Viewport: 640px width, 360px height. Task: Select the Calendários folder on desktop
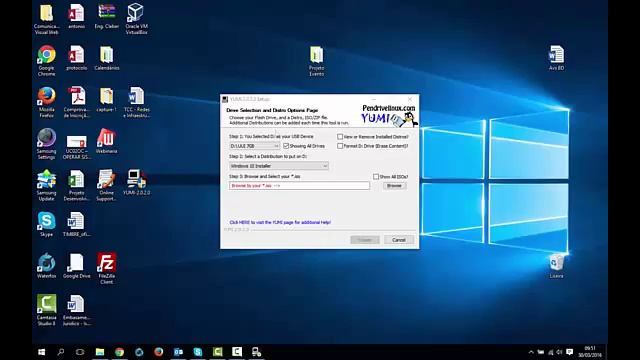coord(107,58)
